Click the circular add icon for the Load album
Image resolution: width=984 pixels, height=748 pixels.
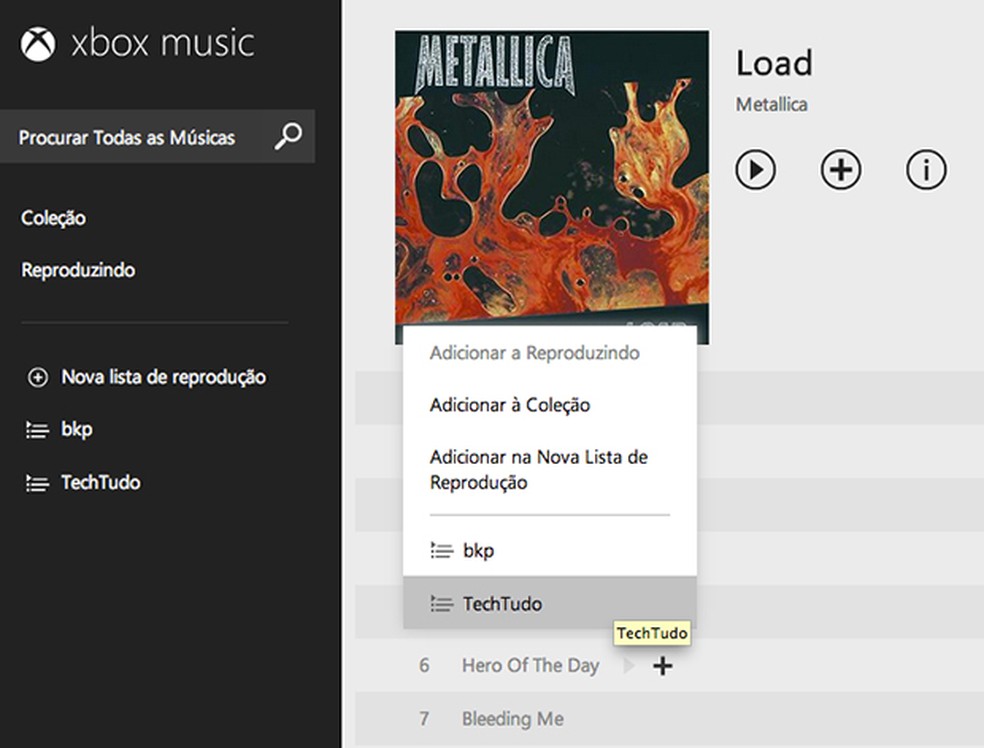point(841,169)
